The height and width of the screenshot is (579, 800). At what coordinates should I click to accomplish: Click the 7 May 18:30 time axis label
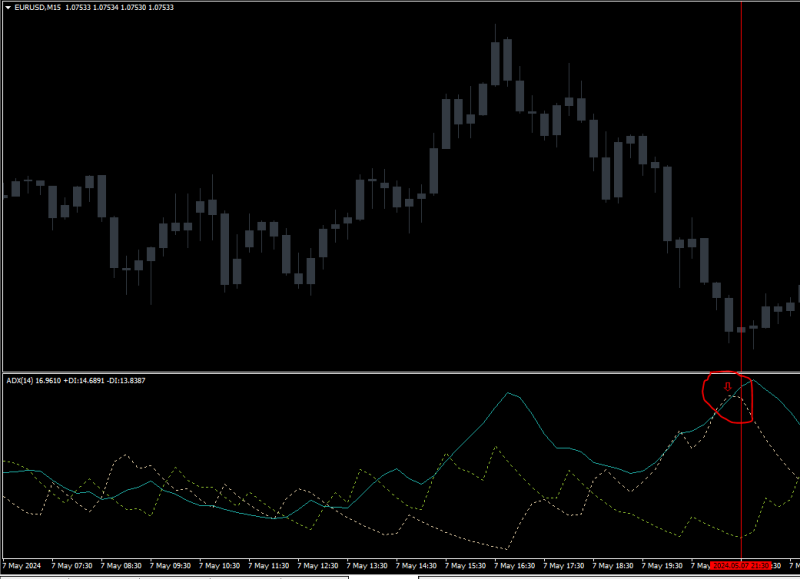tap(613, 566)
